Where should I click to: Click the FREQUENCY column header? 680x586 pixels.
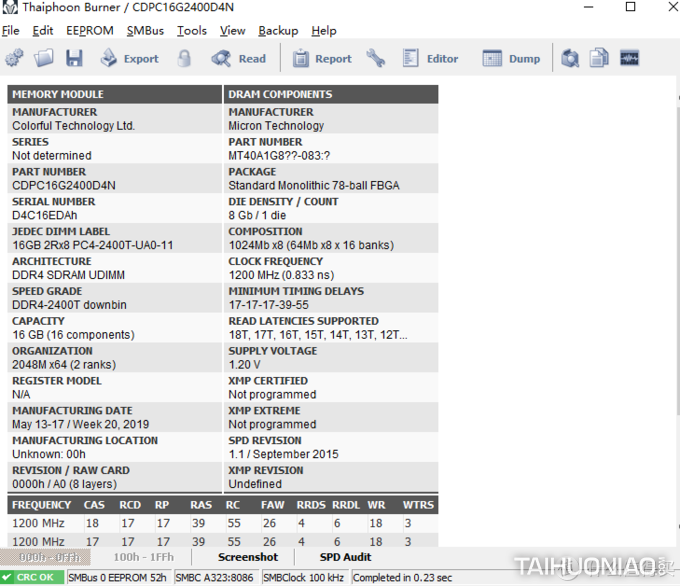click(41, 505)
